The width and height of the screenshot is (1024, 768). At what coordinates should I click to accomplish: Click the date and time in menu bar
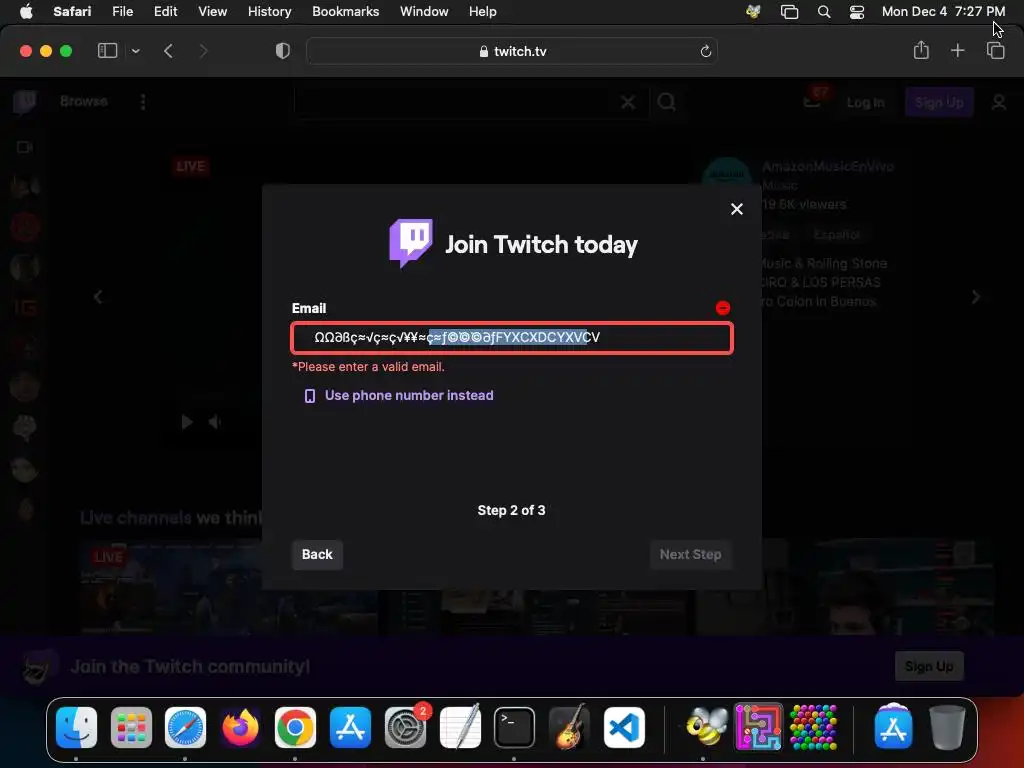(x=943, y=12)
